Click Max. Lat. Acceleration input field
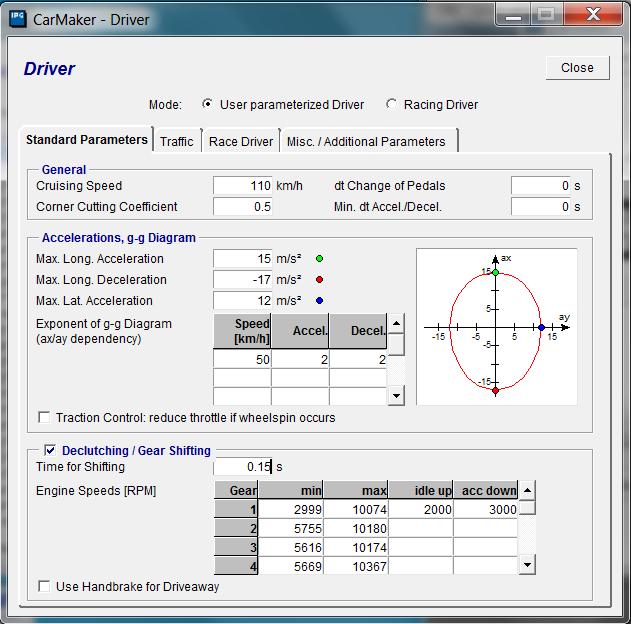This screenshot has height=624, width=631. point(243,300)
